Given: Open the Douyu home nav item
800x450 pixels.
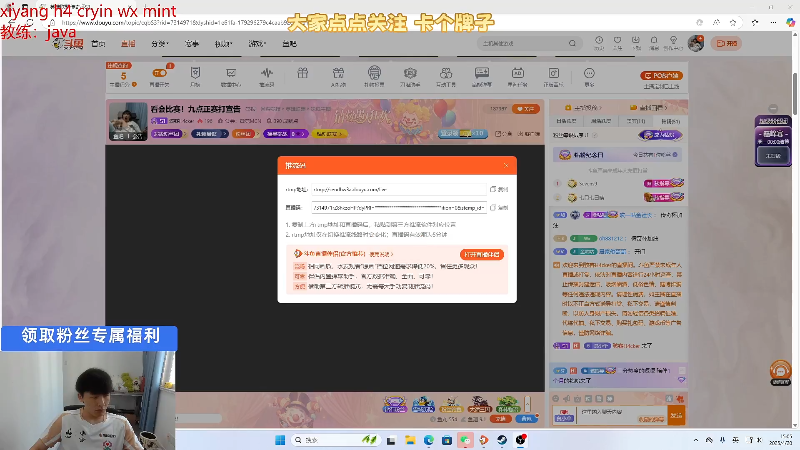Looking at the screenshot, I should pos(98,44).
